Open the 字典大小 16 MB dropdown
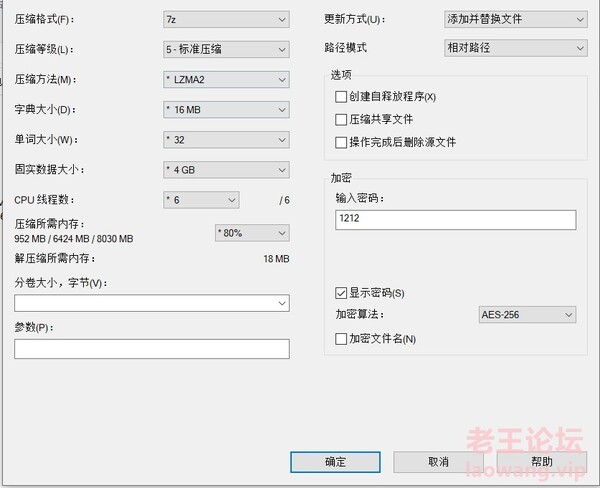Screen dimensions: 600x488 tap(226, 110)
